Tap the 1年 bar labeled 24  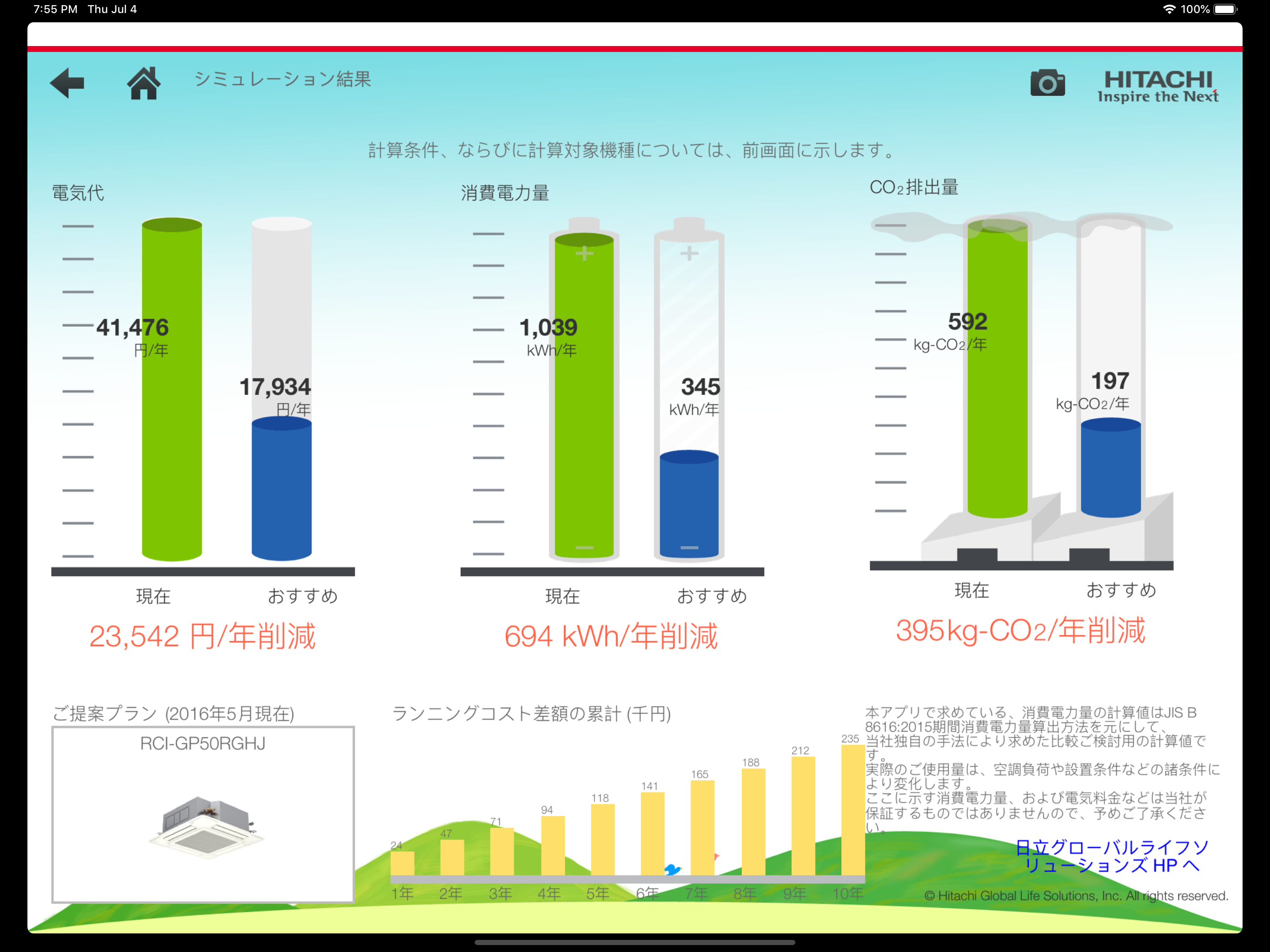pyautogui.click(x=402, y=864)
